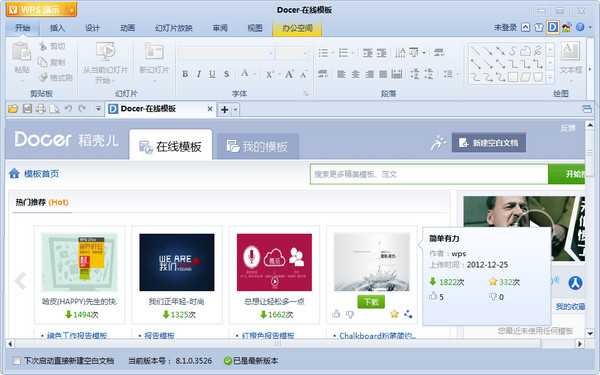
Task: Click the Text Box (文本框) icon
Action: 570,51
